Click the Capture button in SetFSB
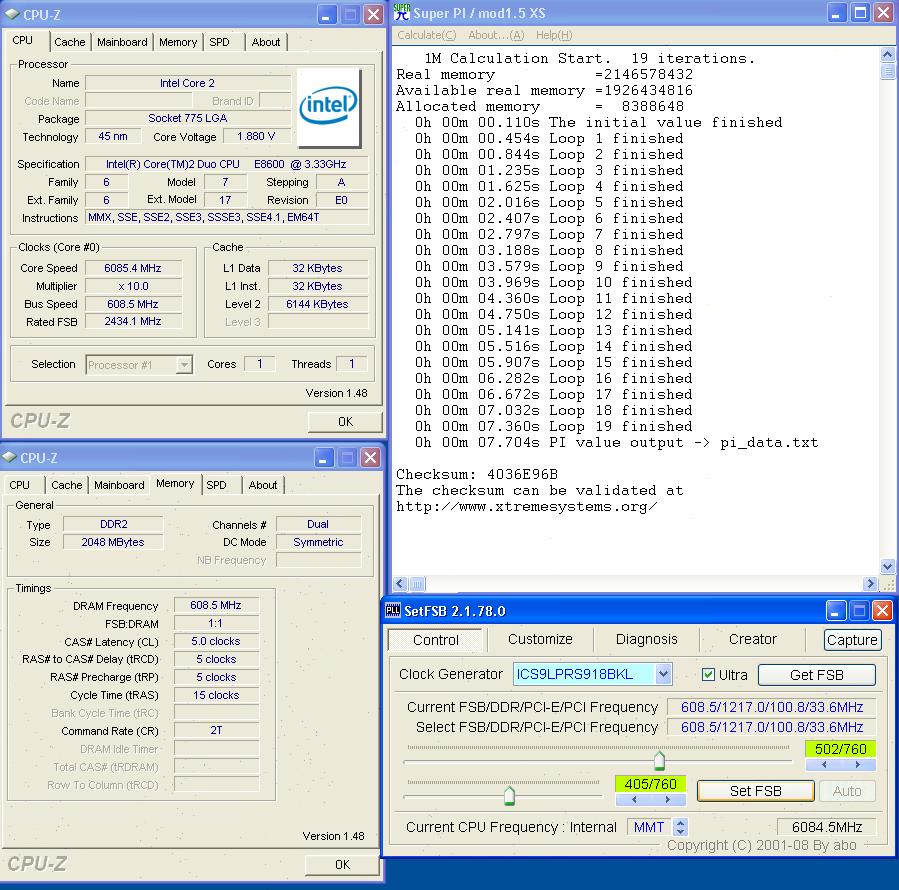899x890 pixels. (852, 640)
